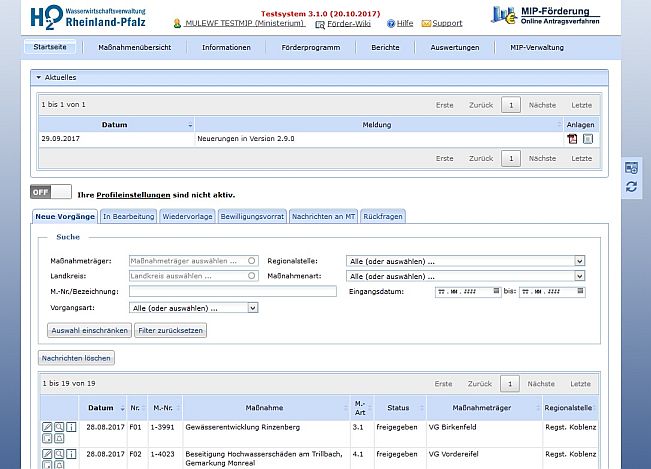Screen dimensions: 651x469
Task: Open the MIP-Verwaltung menu
Action: (x=537, y=47)
